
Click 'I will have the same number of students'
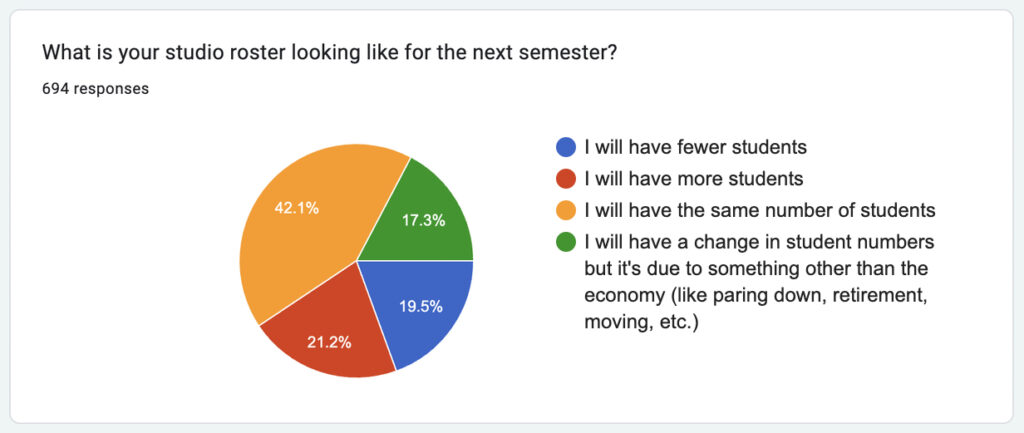tap(759, 210)
